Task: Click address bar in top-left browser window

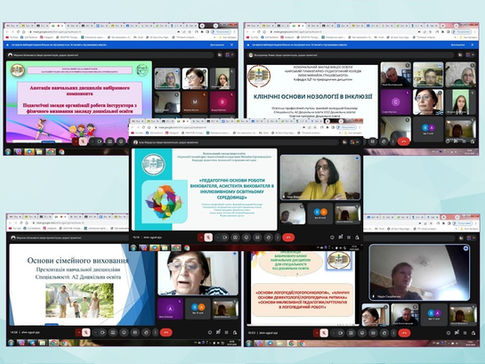Action: pos(103,32)
